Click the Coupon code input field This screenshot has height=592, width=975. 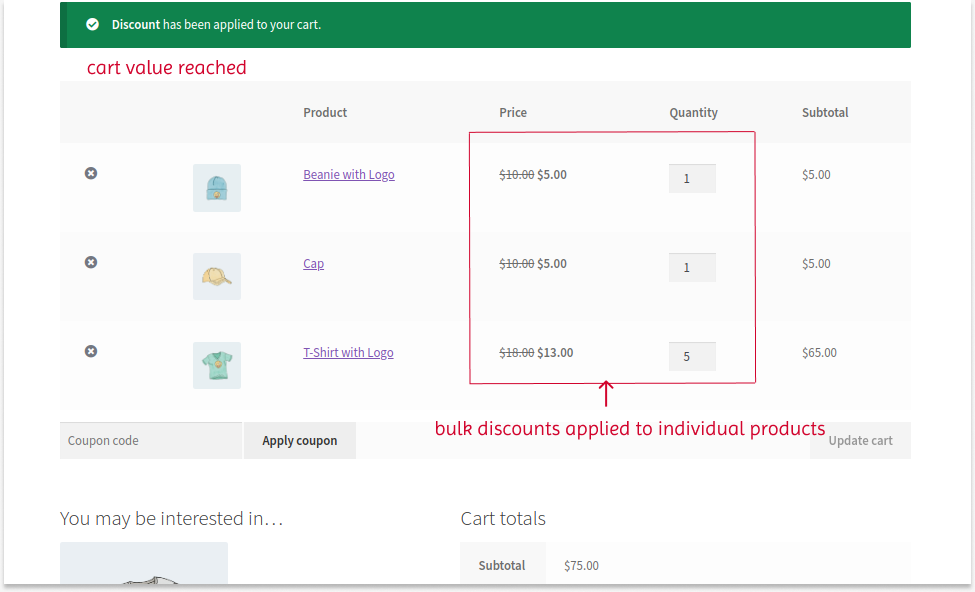(x=150, y=440)
